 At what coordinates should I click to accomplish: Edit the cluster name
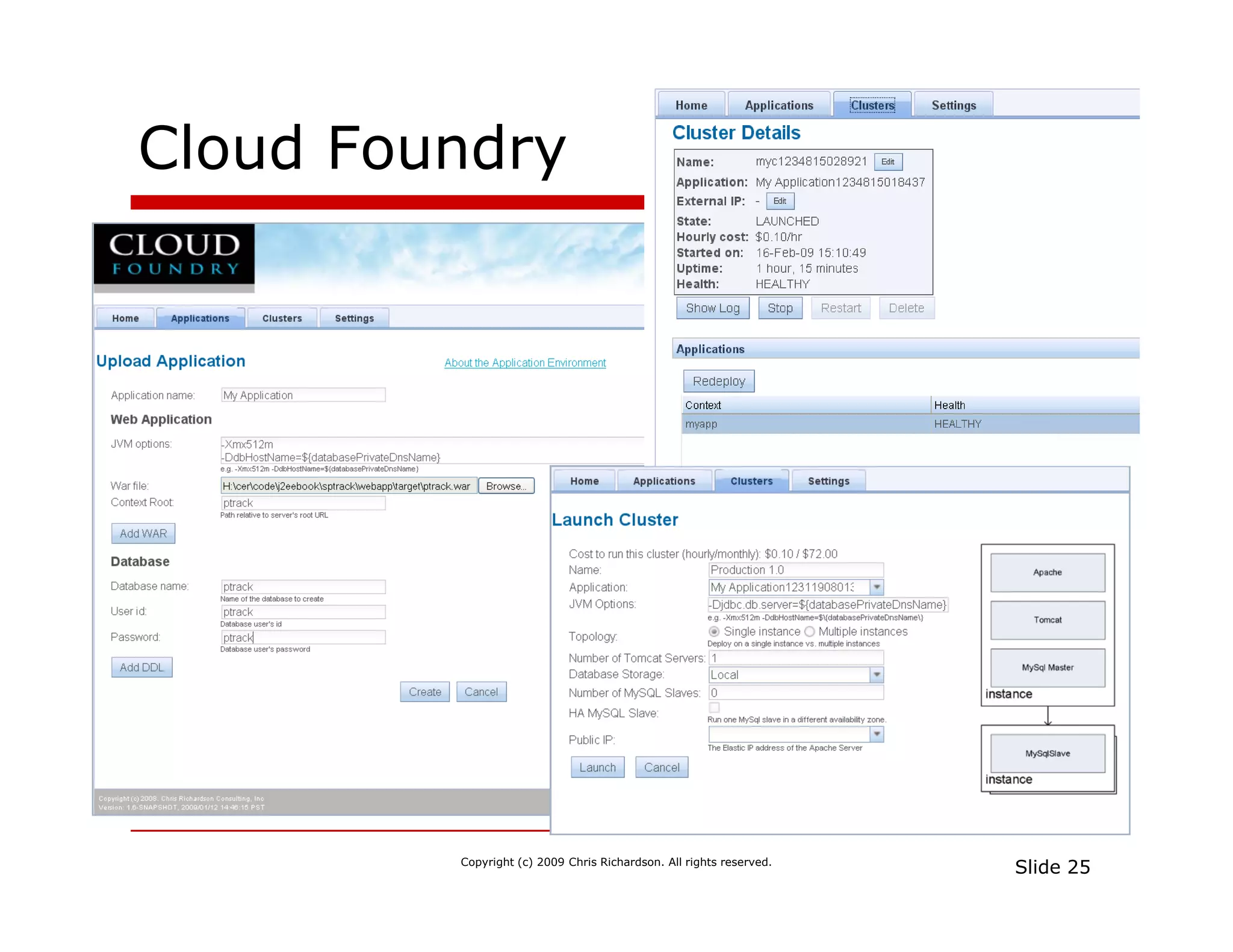point(888,161)
